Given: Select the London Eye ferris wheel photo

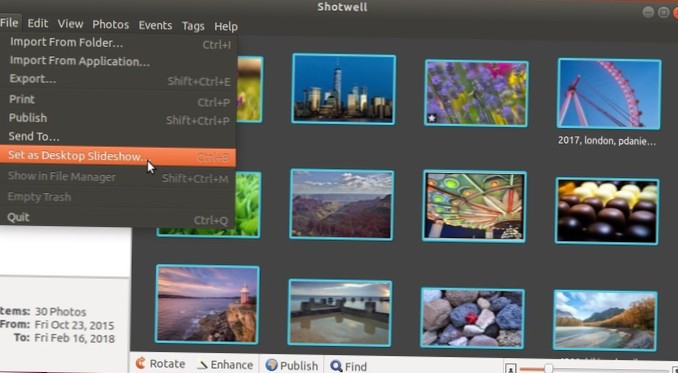Looking at the screenshot, I should [609, 94].
